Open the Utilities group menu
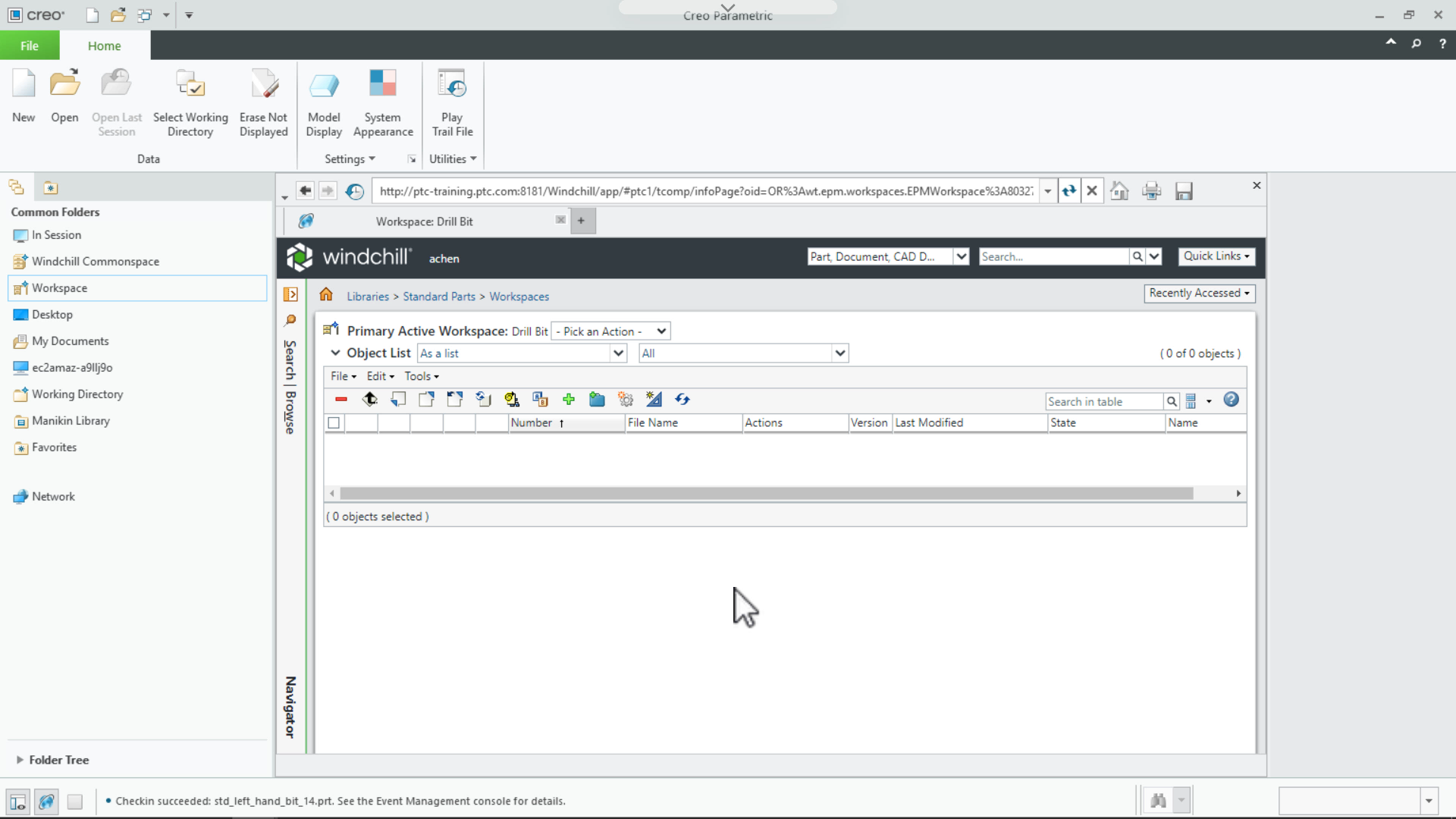 pyautogui.click(x=453, y=159)
